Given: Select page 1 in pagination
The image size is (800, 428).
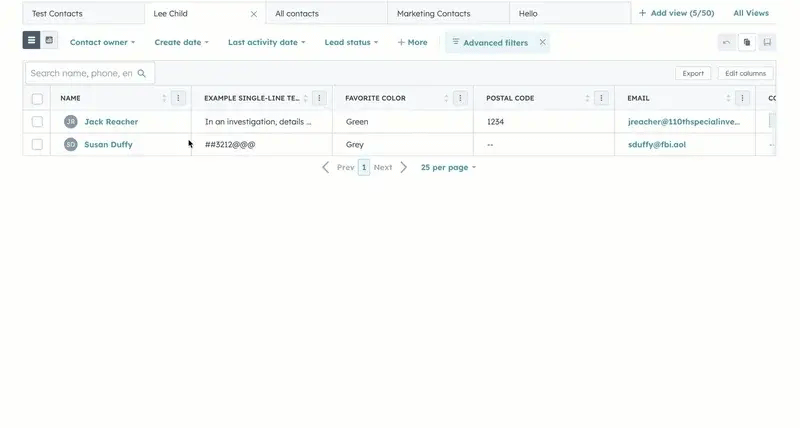Looking at the screenshot, I should click(364, 167).
